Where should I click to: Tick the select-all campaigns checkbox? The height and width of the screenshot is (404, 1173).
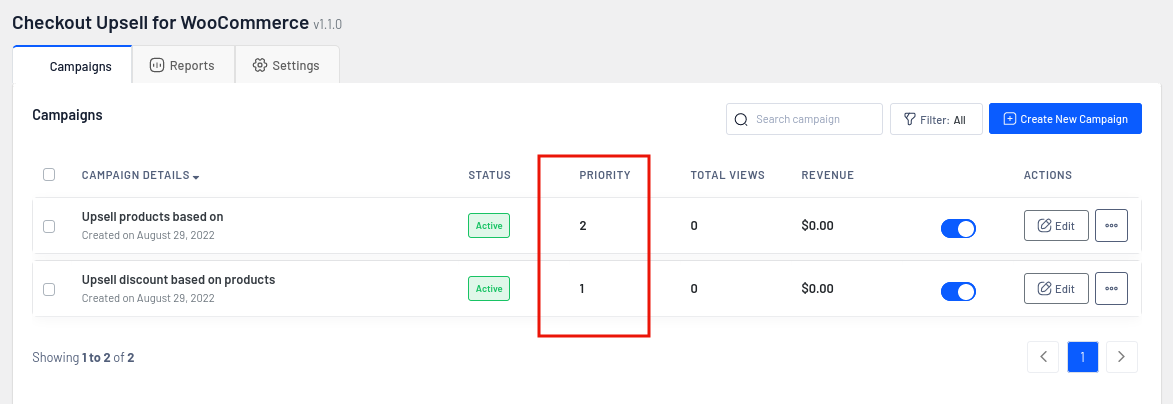(x=49, y=174)
